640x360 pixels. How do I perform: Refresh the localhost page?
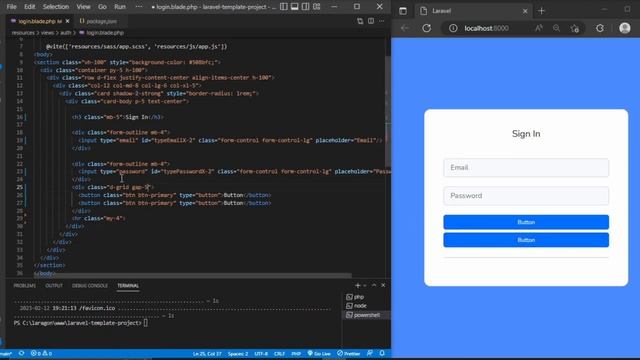427,28
